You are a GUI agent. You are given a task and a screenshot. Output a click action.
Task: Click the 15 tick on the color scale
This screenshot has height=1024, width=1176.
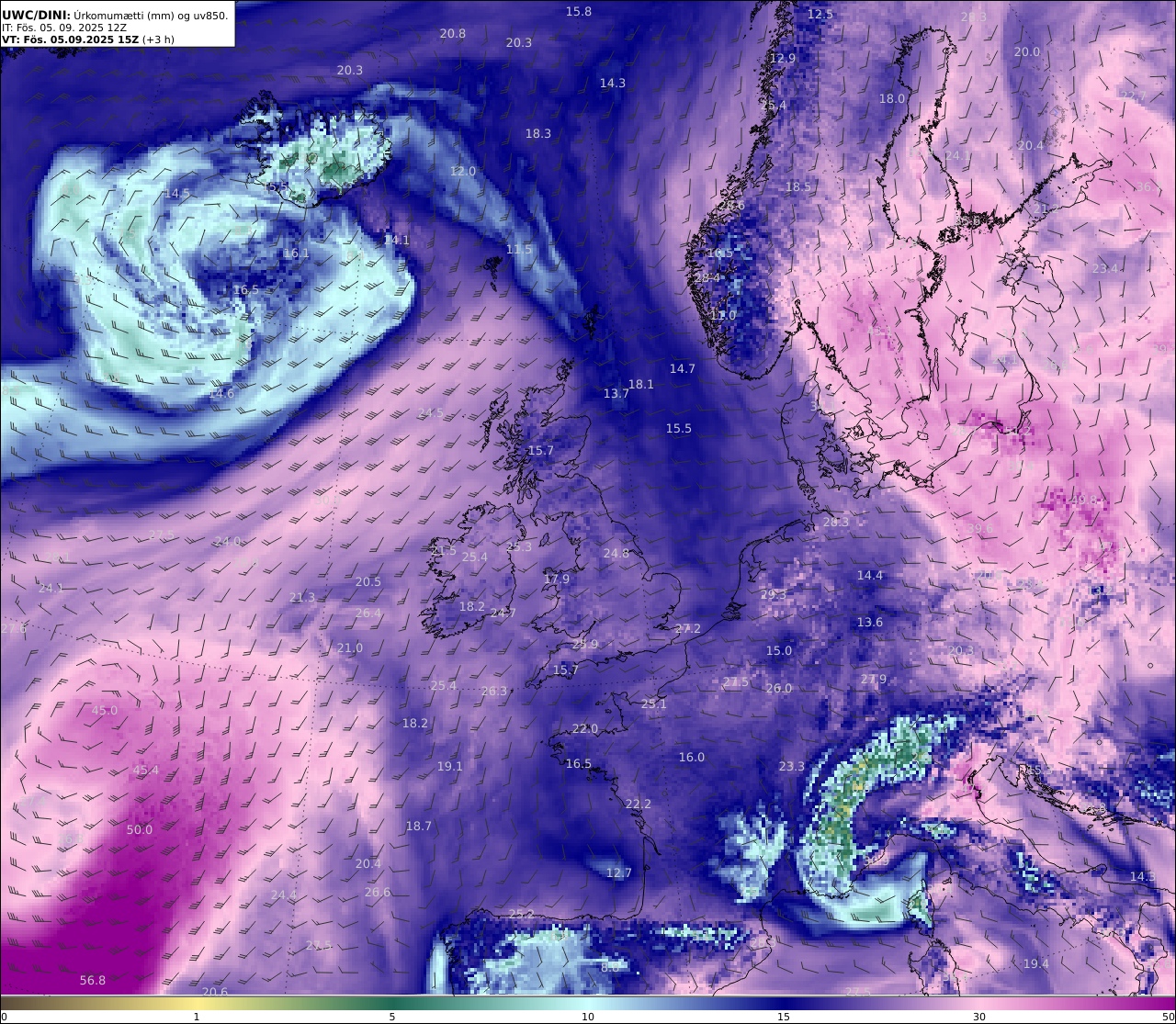click(784, 1017)
